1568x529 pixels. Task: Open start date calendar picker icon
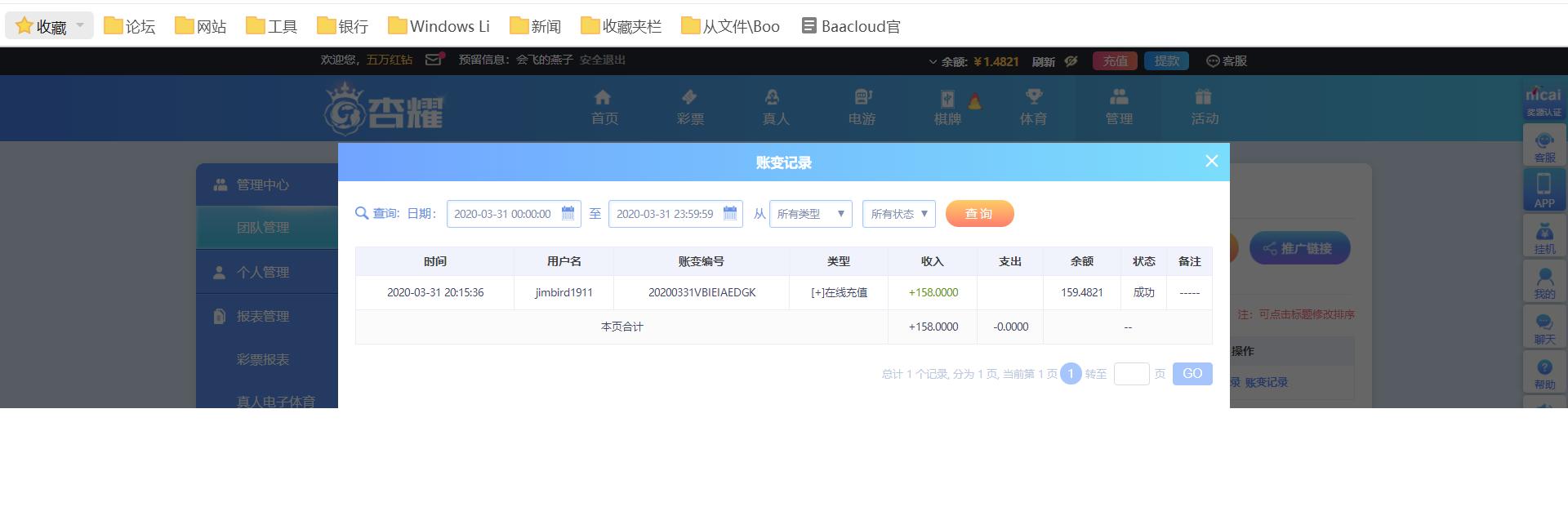pos(568,214)
